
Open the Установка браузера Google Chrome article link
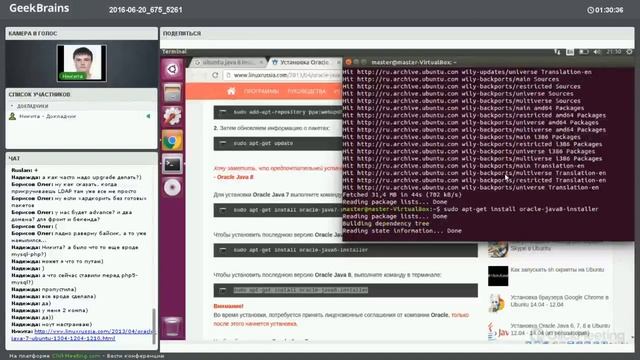(559, 301)
